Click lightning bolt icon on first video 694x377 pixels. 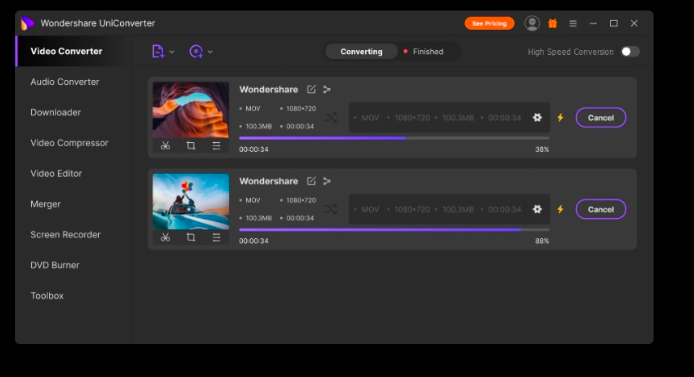point(560,117)
